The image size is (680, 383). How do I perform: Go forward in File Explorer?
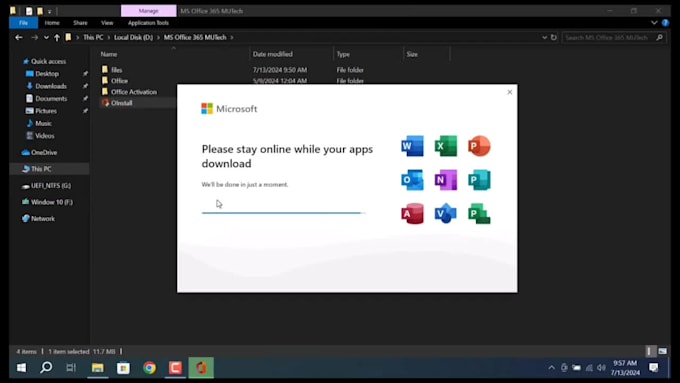coord(34,37)
